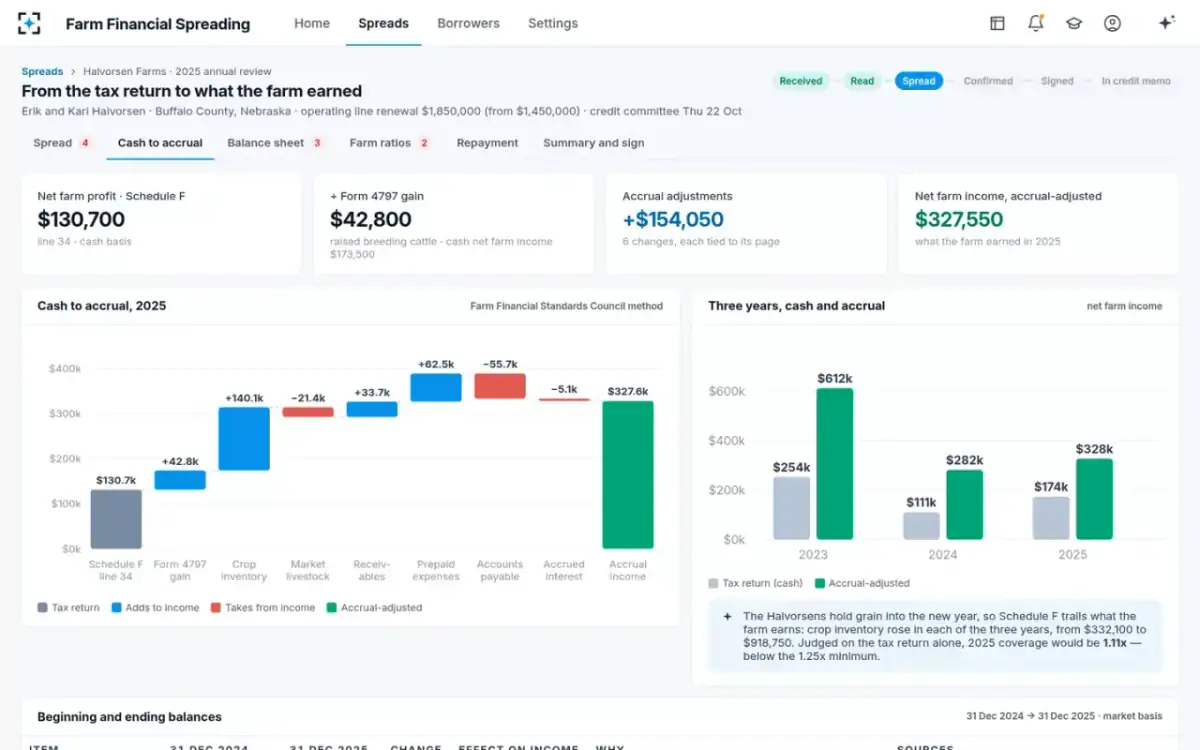Click the Signed status step
This screenshot has width=1200, height=750.
(x=1057, y=81)
